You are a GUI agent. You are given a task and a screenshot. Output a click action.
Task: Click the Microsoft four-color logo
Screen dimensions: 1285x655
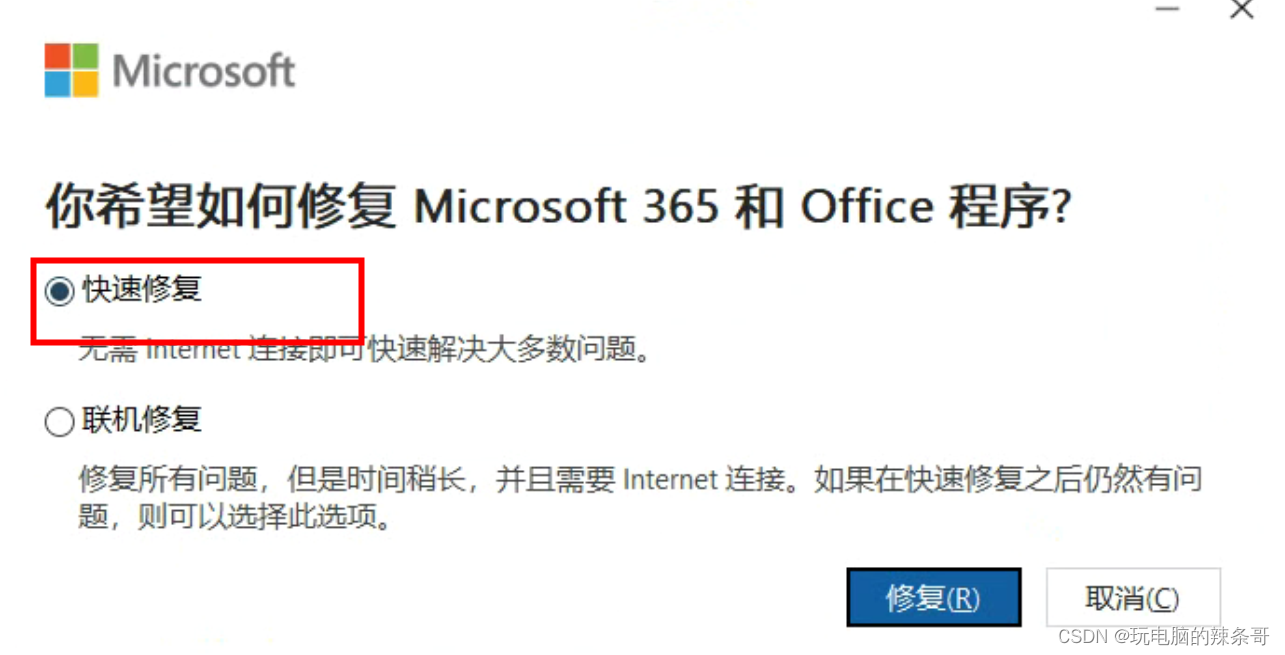click(72, 70)
